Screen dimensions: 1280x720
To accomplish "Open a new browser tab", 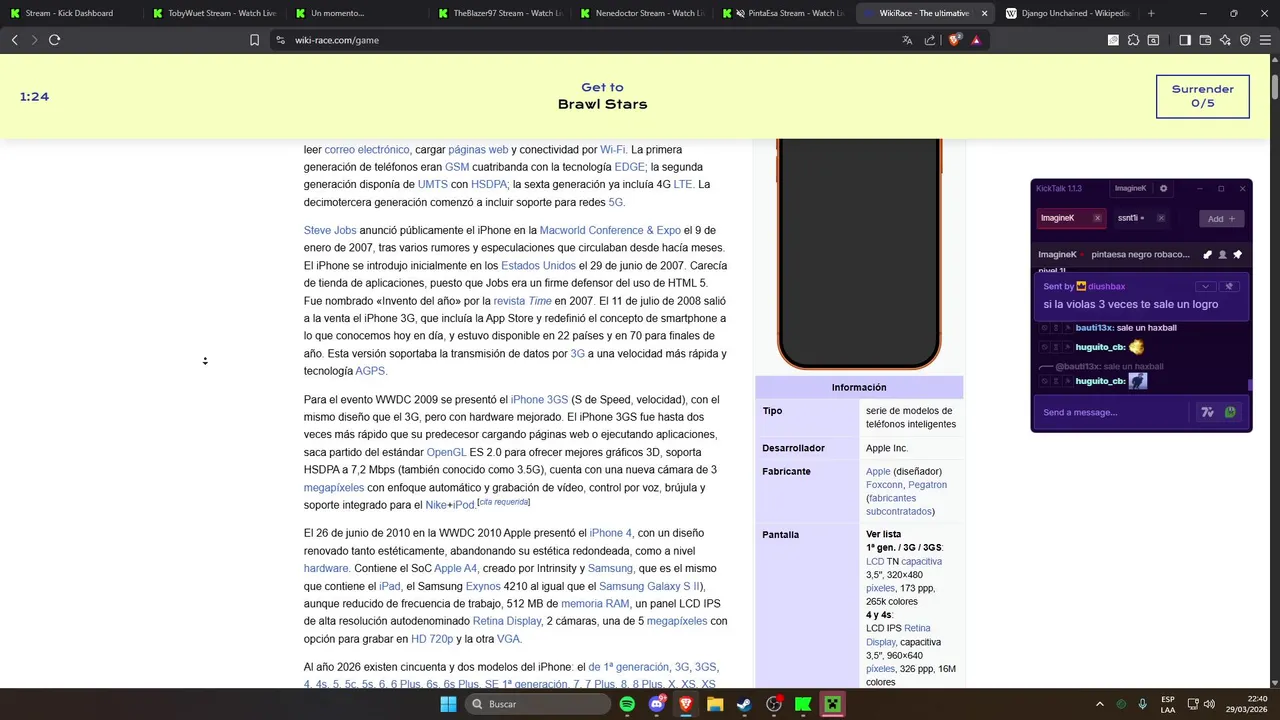I will tap(1151, 13).
